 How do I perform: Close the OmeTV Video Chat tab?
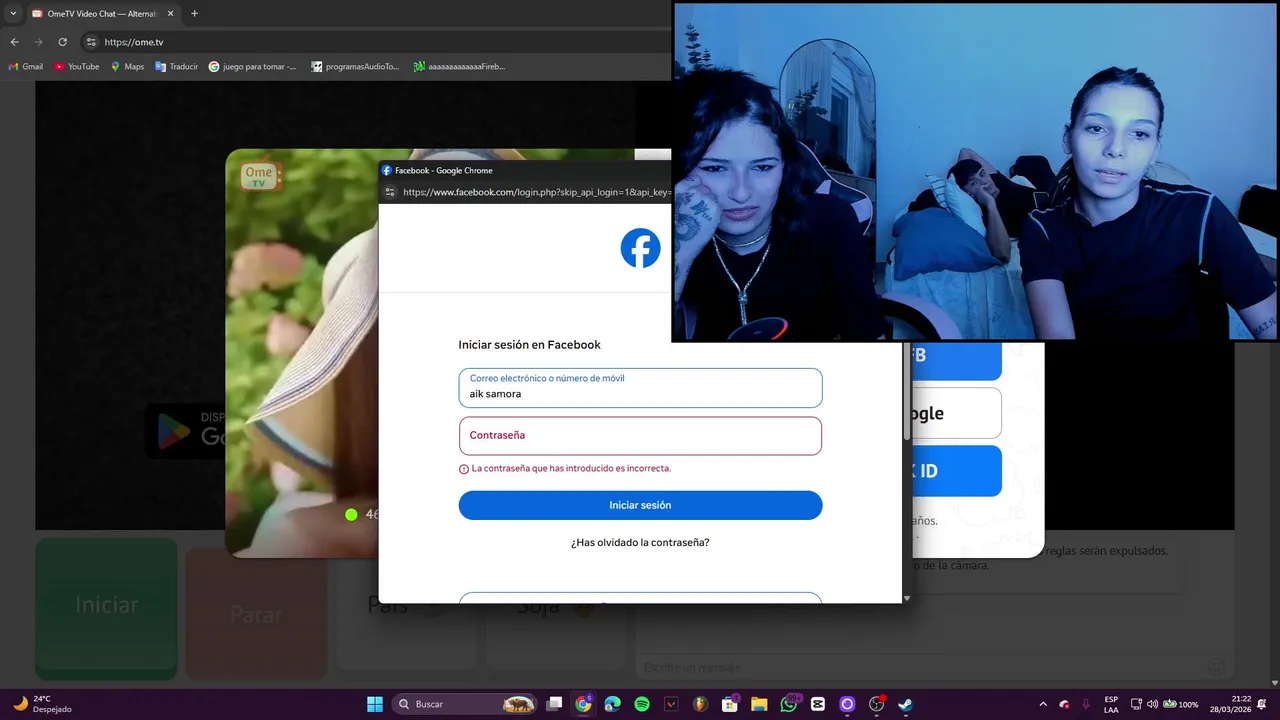(x=169, y=14)
